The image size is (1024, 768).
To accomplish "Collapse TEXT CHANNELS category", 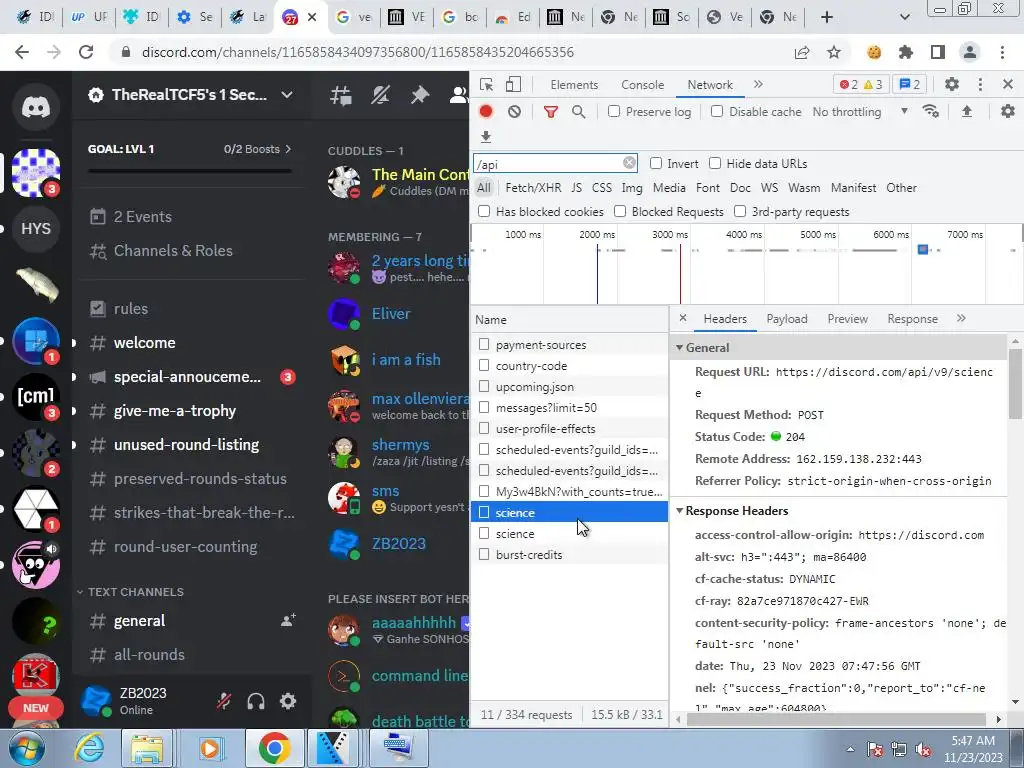I will pyautogui.click(x=80, y=592).
